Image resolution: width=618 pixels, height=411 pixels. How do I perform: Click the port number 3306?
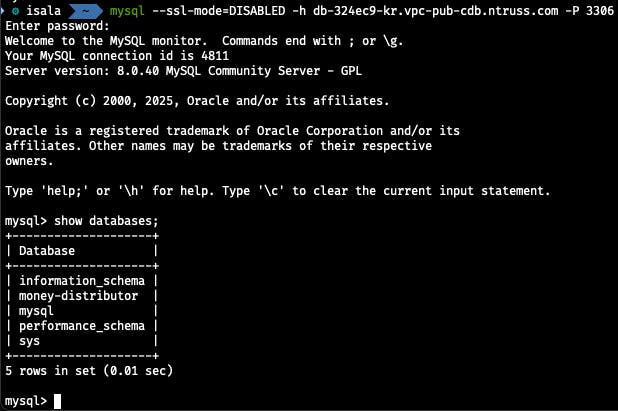597,9
